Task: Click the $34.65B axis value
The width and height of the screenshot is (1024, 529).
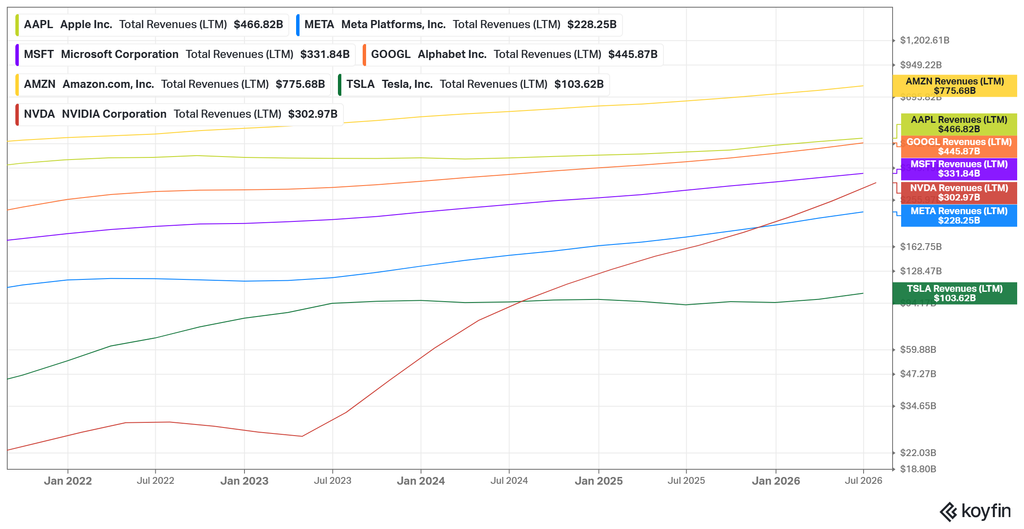Action: [x=918, y=406]
